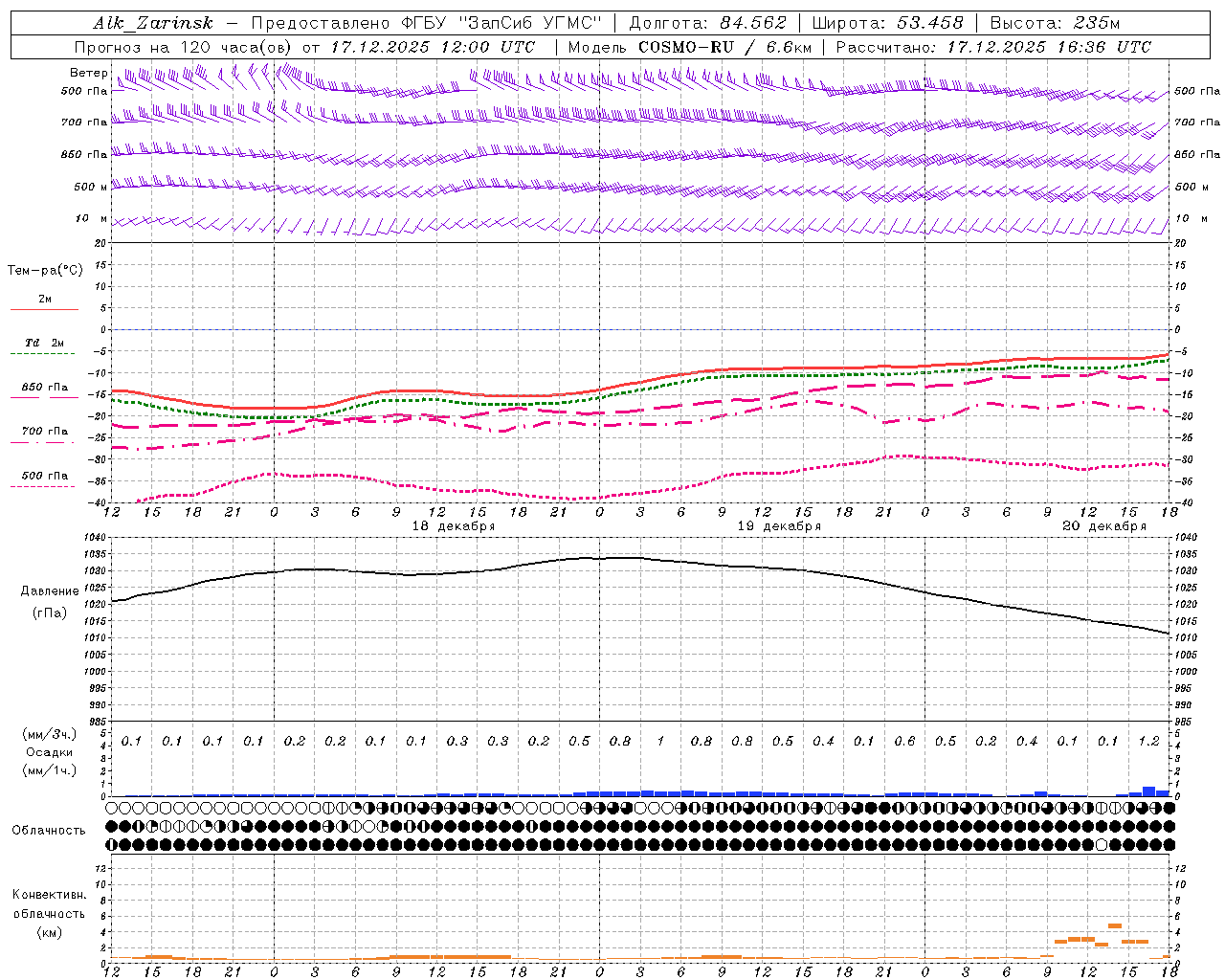This screenshot has height=980, width=1225.
Task: Click the 18 декабря date label
Action: pos(454,526)
